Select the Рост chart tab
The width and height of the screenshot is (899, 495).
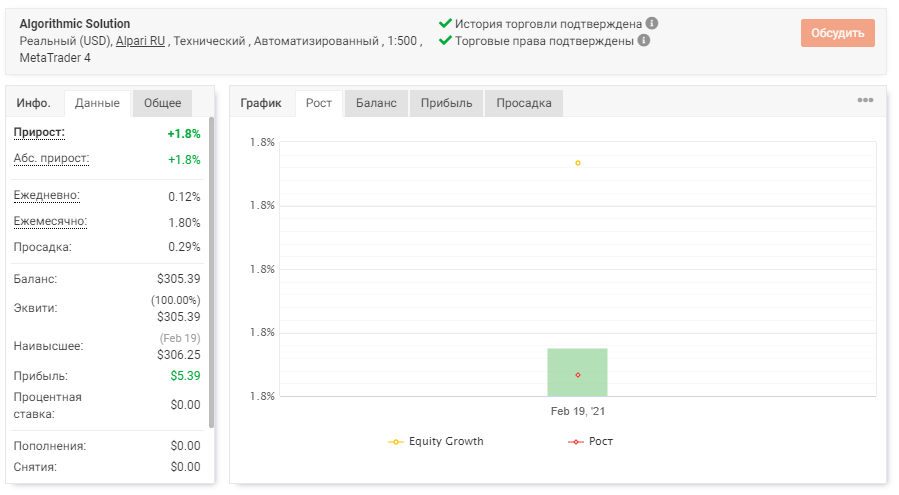(319, 103)
